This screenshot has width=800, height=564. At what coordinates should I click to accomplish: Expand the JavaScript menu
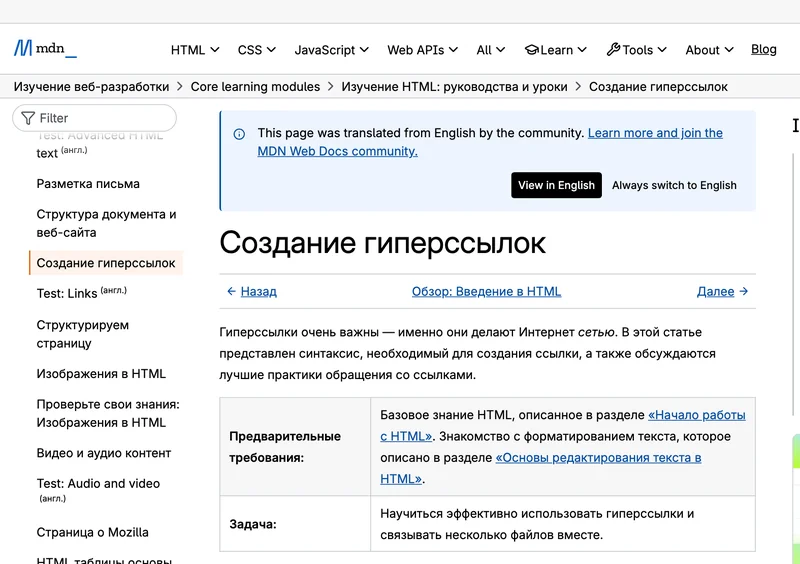331,50
